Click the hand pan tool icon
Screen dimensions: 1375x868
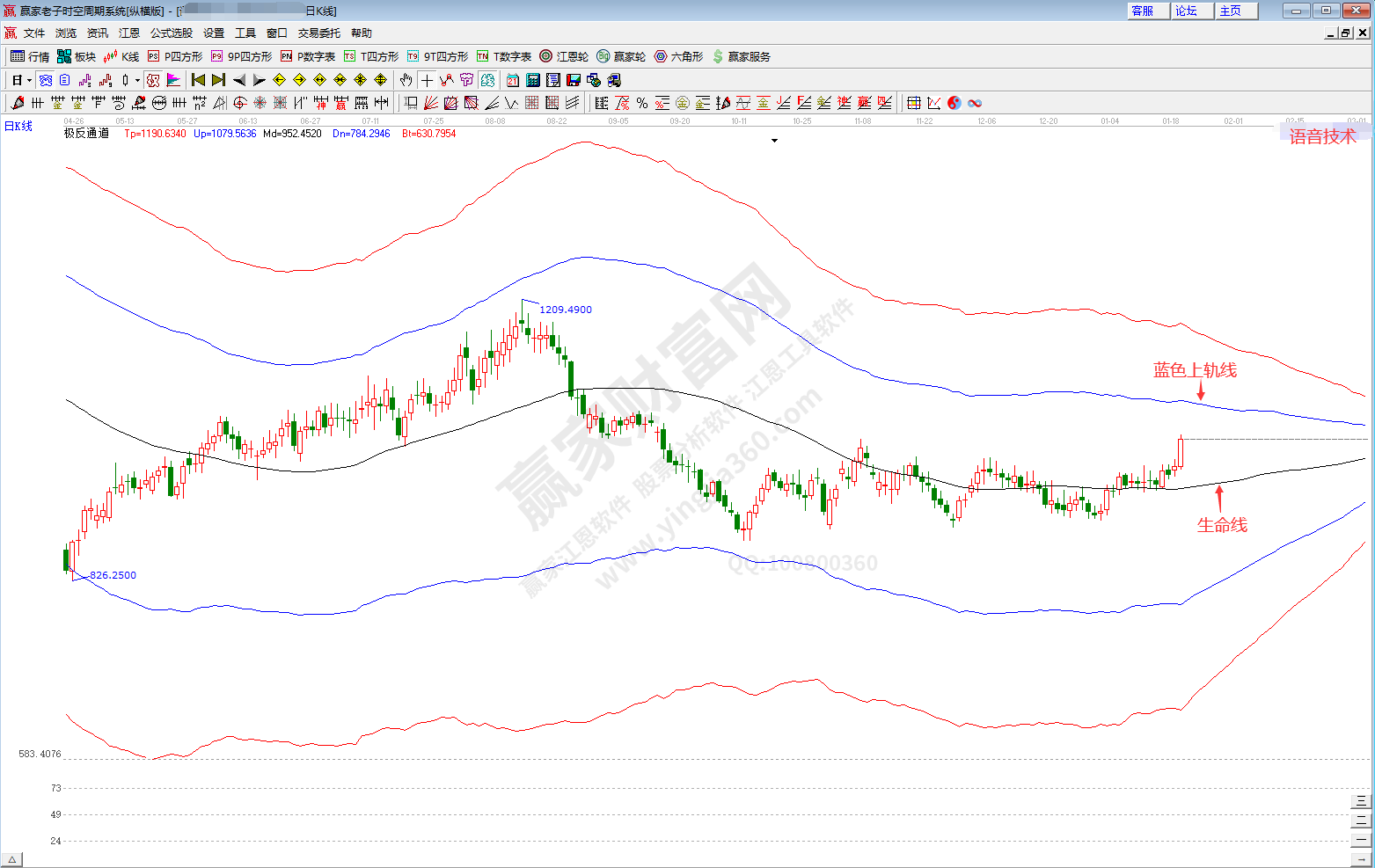pyautogui.click(x=406, y=80)
